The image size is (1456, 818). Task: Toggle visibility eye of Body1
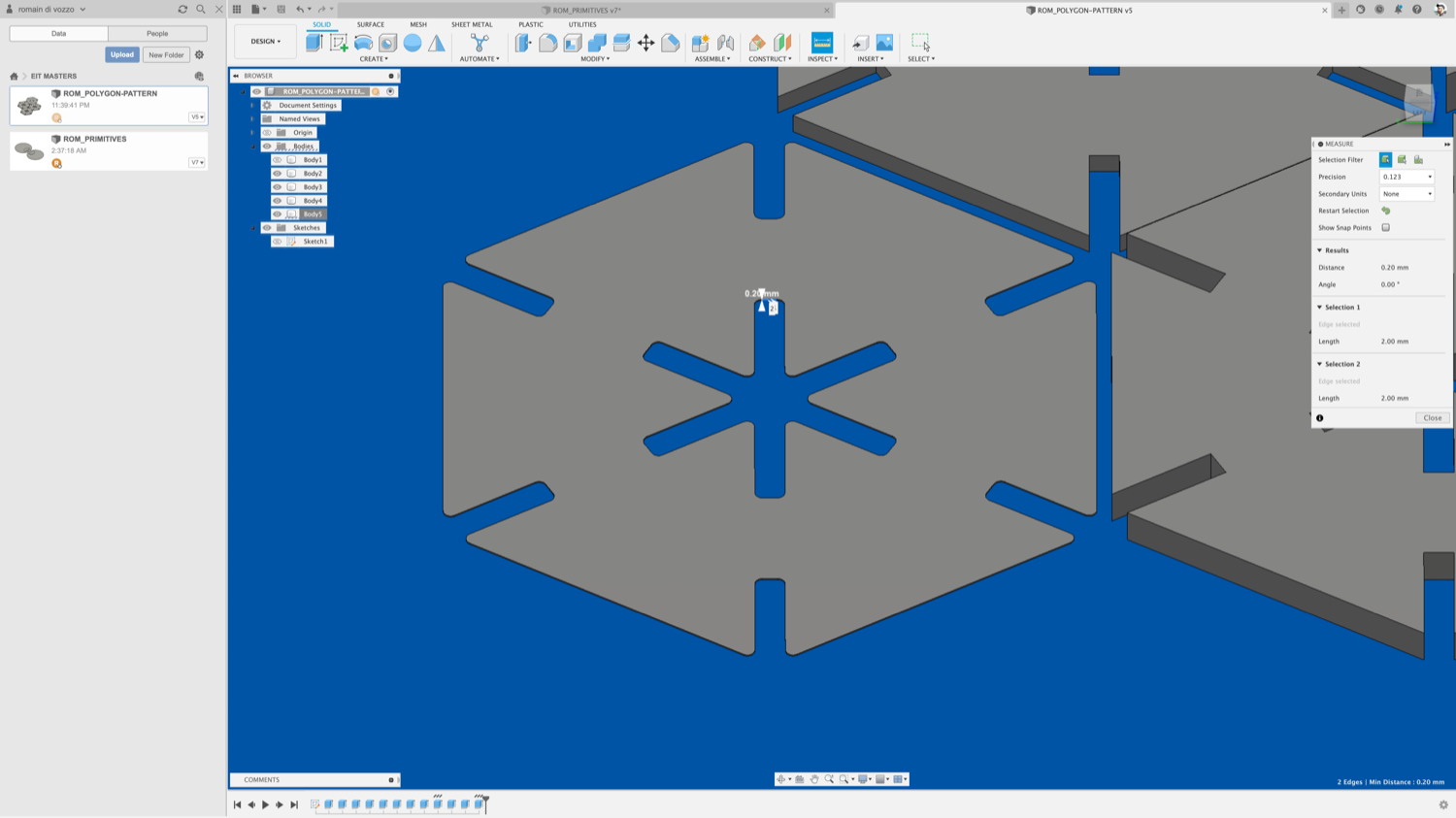coord(278,160)
